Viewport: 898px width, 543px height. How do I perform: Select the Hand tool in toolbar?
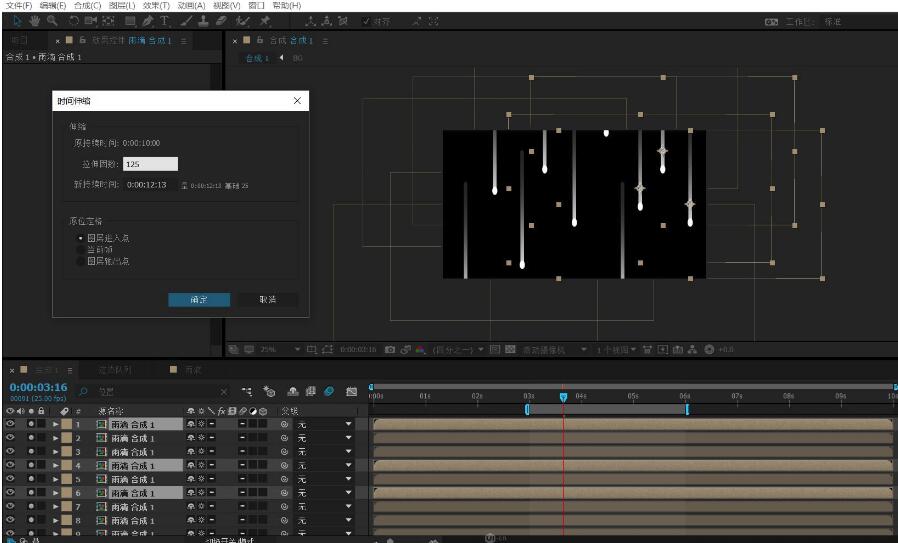[x=34, y=21]
